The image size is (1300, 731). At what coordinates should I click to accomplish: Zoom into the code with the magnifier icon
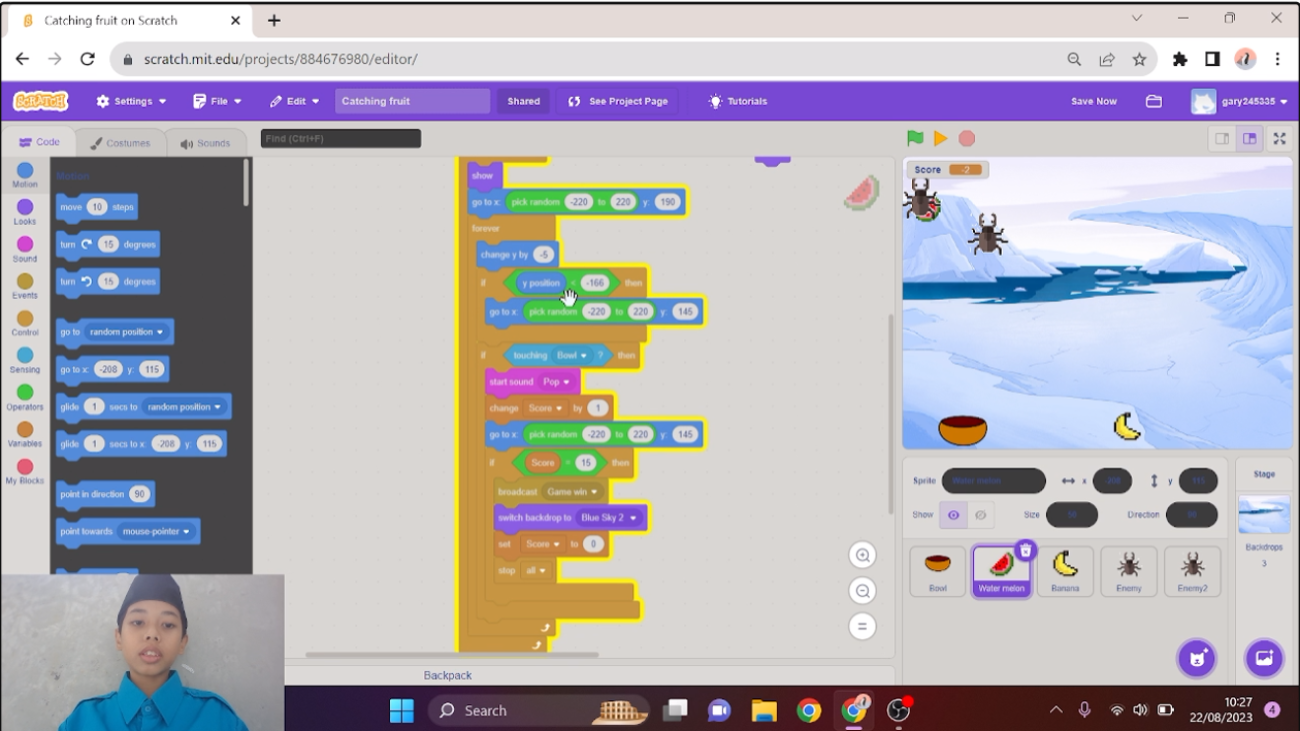[862, 554]
